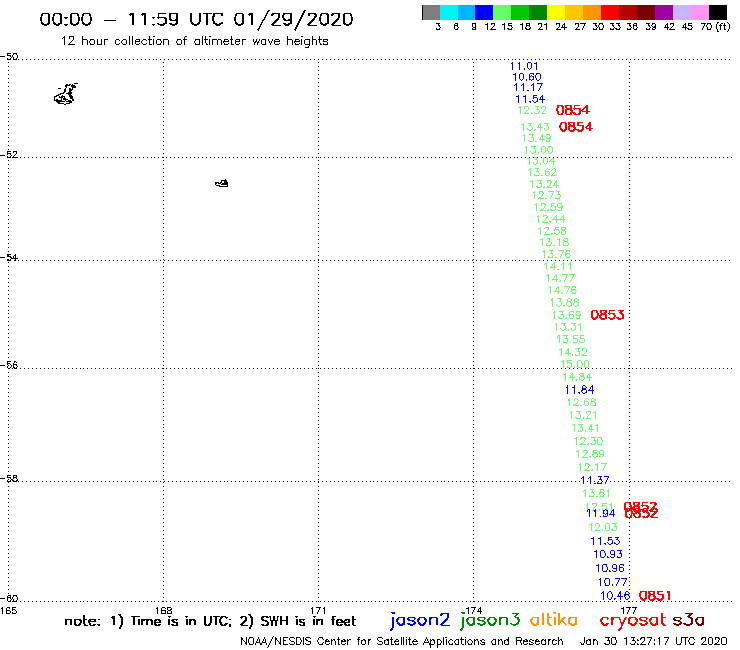The width and height of the screenshot is (740, 650).
Task: Select the dark blue legend swatch
Action: (484, 13)
